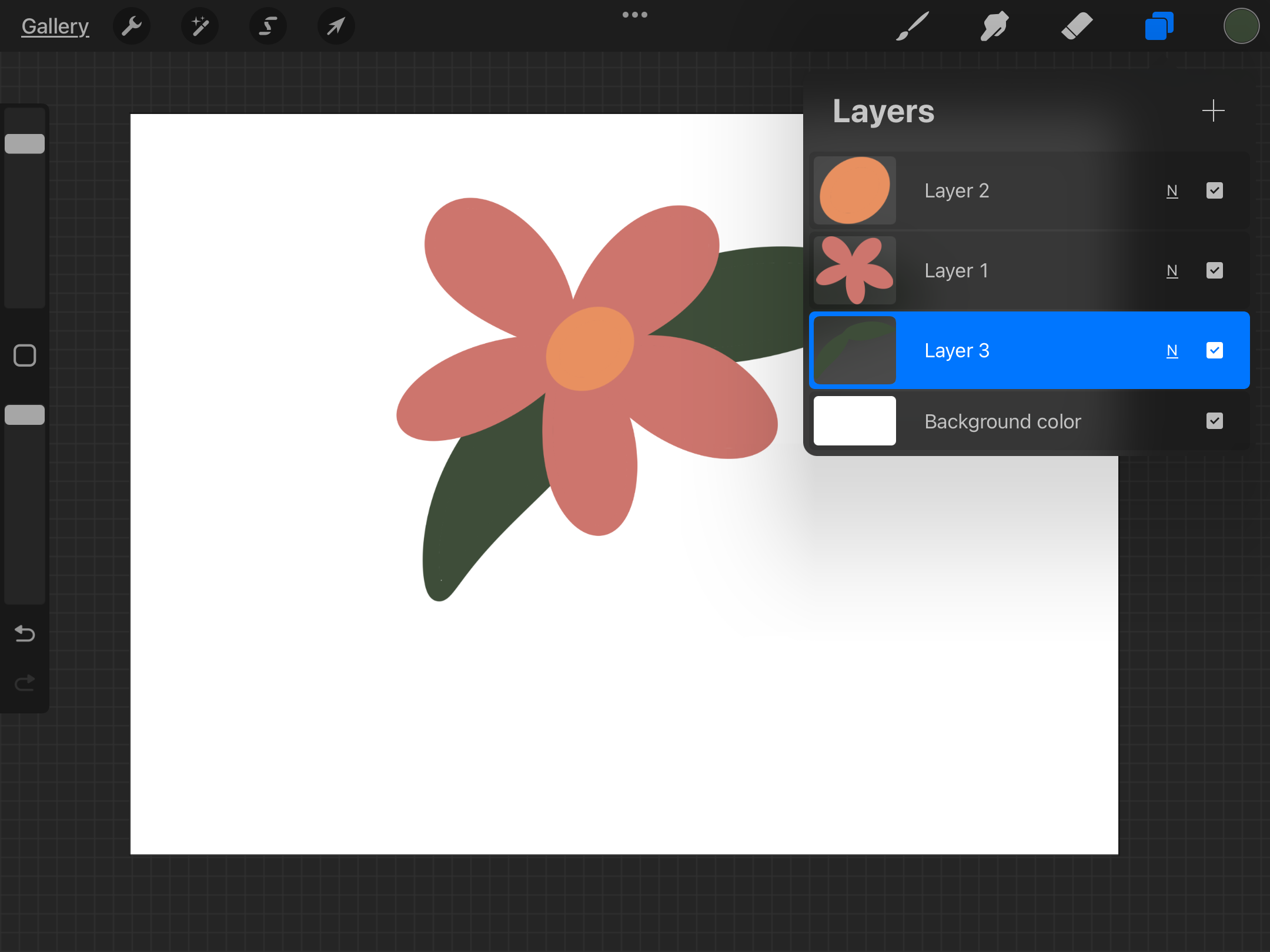Image resolution: width=1270 pixels, height=952 pixels.
Task: Select the Adjustments magic wand tool
Action: click(199, 25)
